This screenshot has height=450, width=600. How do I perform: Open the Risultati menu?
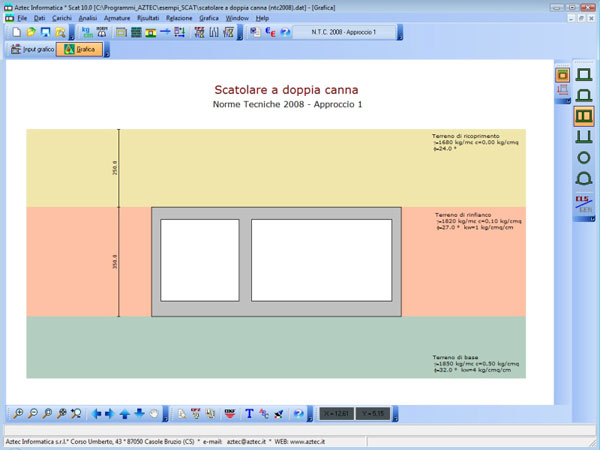tap(148, 18)
